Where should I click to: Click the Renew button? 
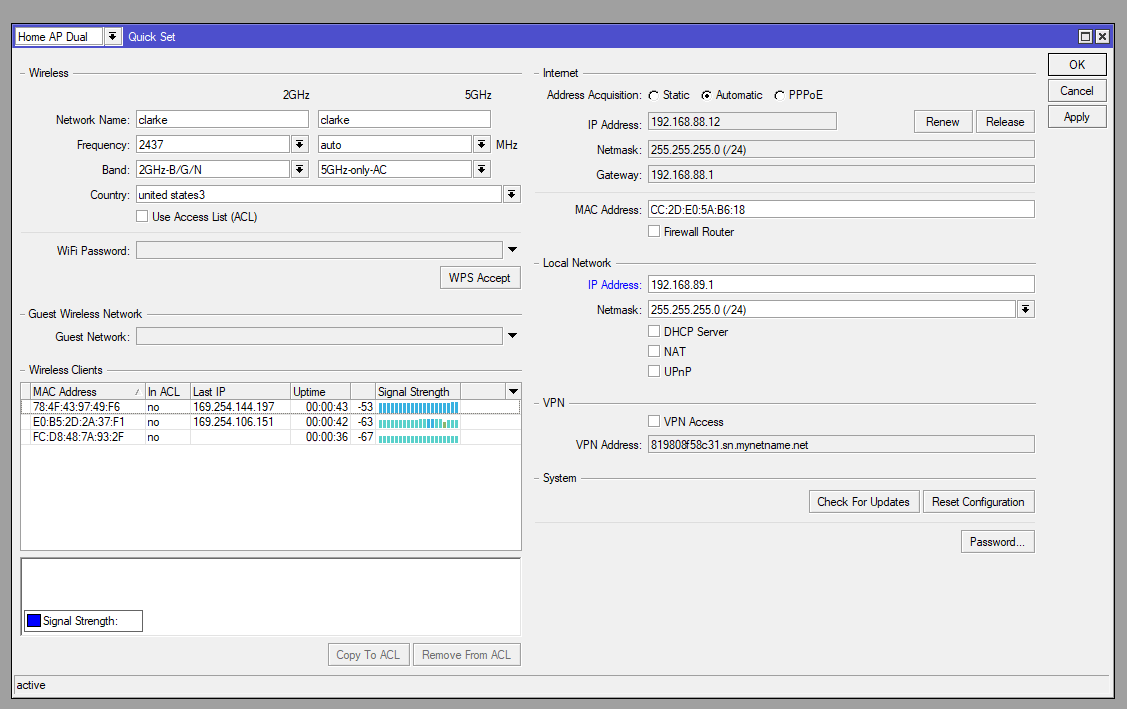(942, 122)
